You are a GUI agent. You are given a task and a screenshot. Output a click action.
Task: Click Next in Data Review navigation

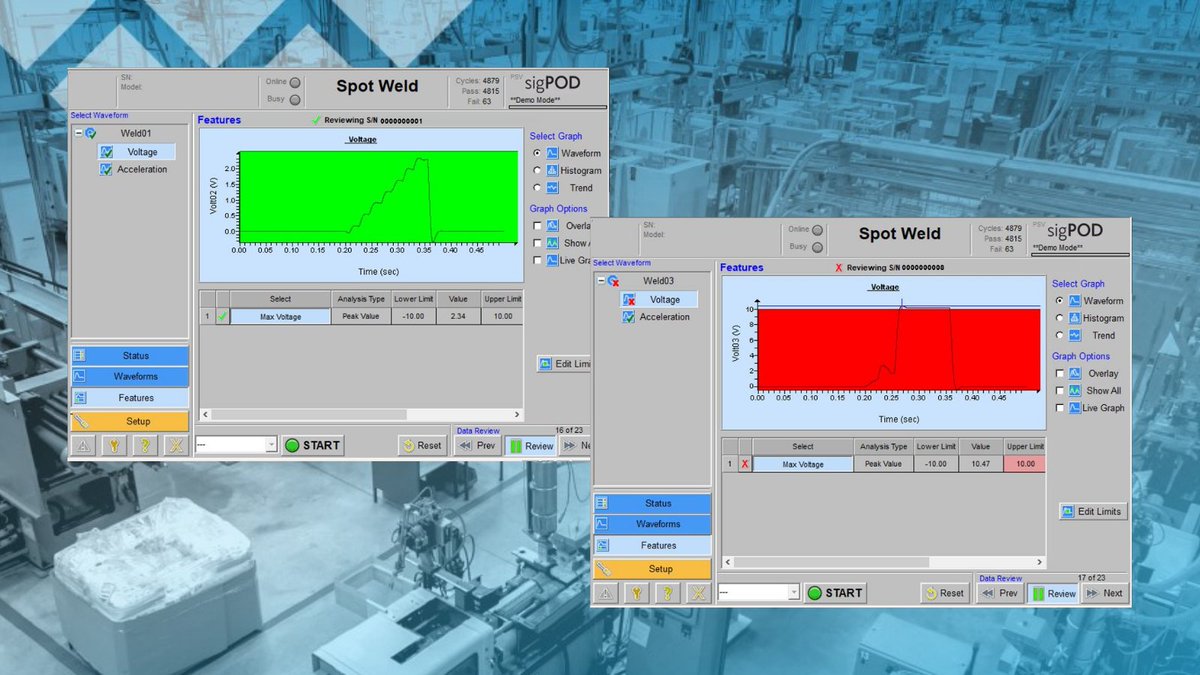tap(1104, 592)
